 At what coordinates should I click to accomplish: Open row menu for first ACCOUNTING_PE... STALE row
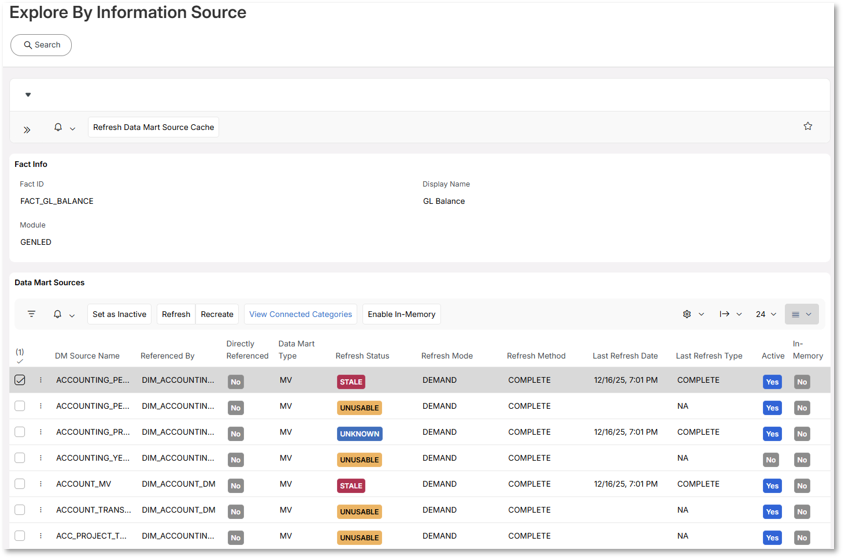[x=41, y=380]
